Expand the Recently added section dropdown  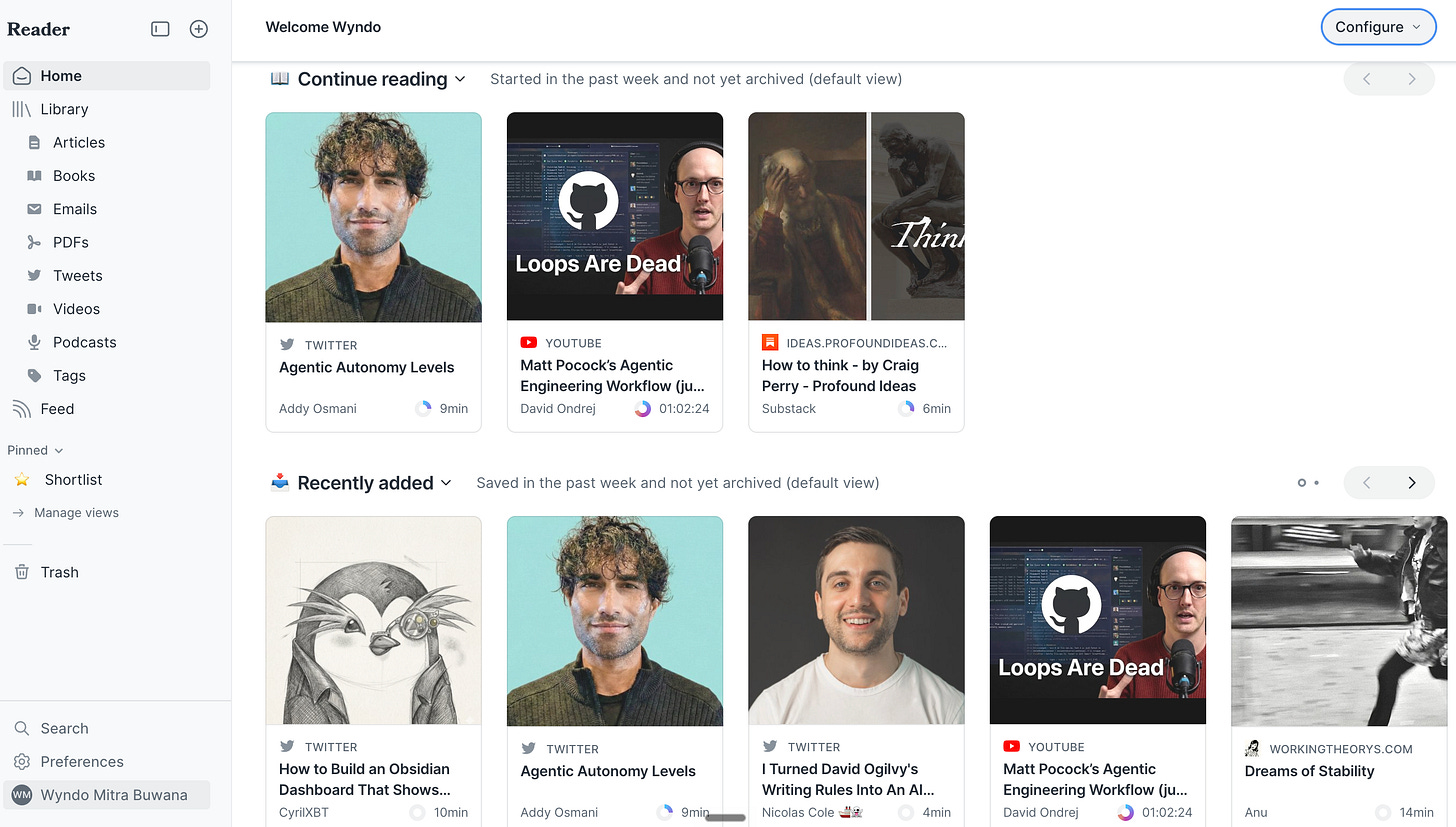pyautogui.click(x=446, y=483)
